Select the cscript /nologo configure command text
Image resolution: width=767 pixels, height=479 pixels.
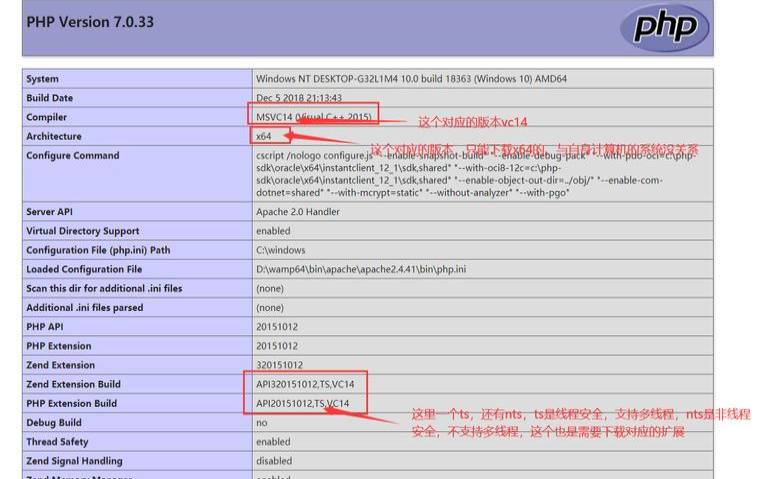coord(474,174)
